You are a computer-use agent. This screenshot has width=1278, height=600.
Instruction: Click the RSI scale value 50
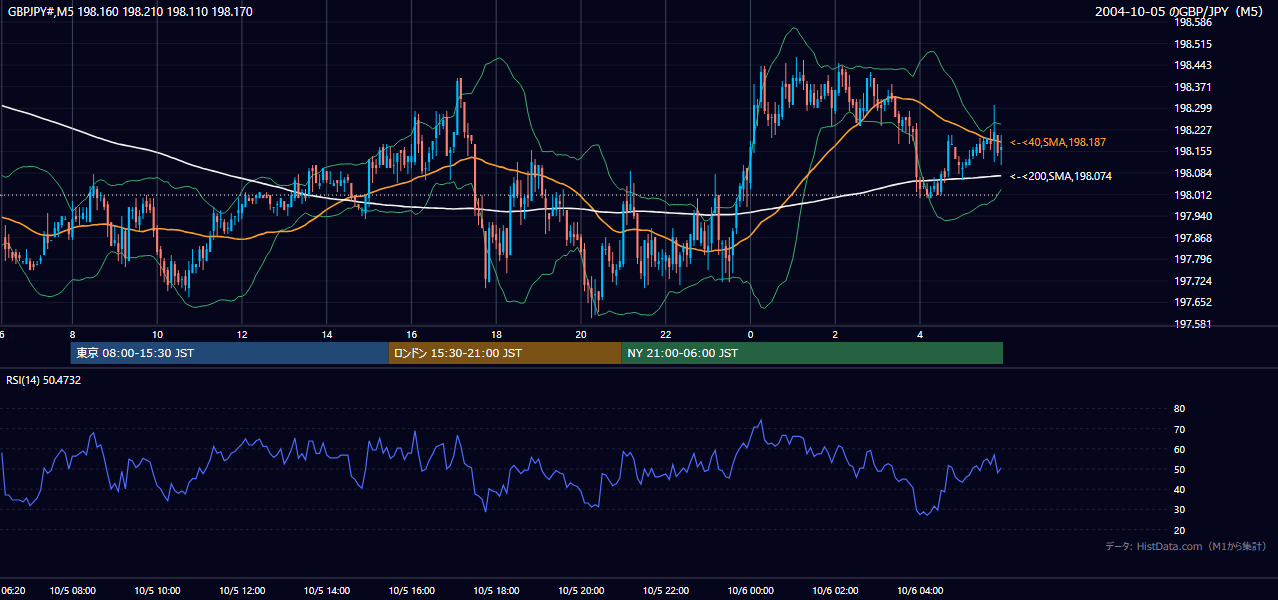click(1179, 469)
